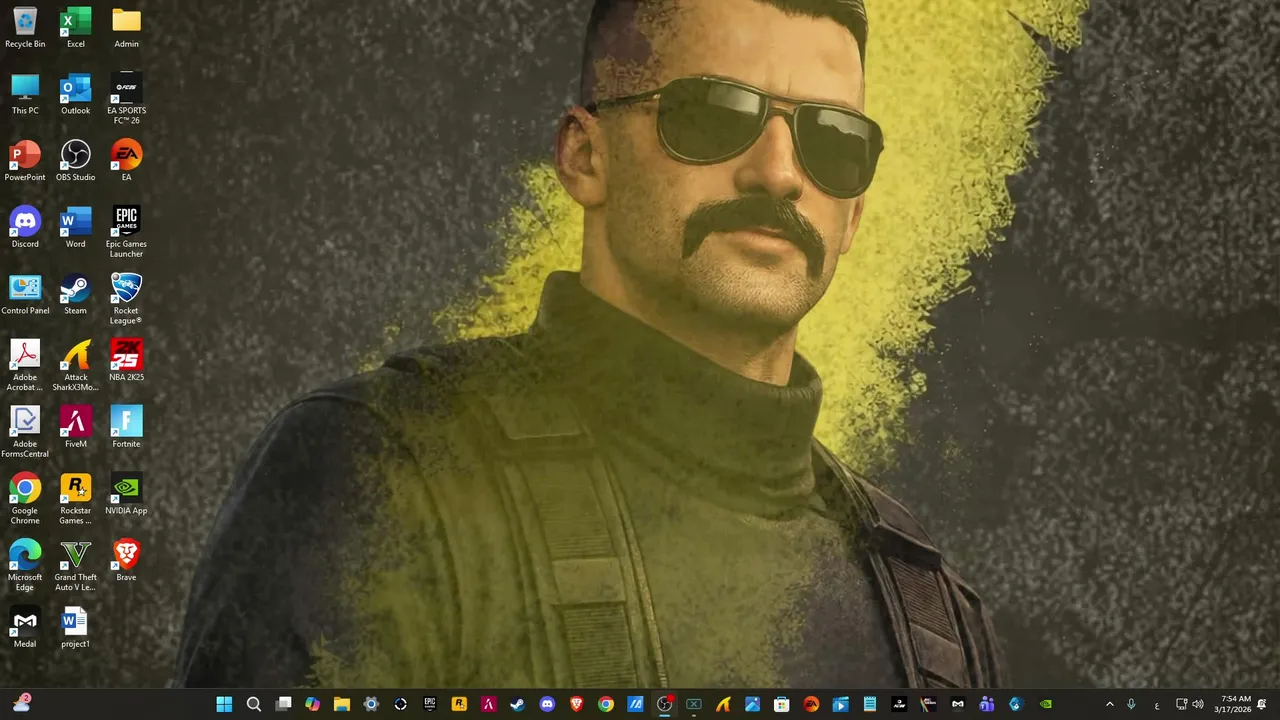Viewport: 1280px width, 720px height.
Task: Open Discord from the taskbar
Action: click(x=547, y=704)
